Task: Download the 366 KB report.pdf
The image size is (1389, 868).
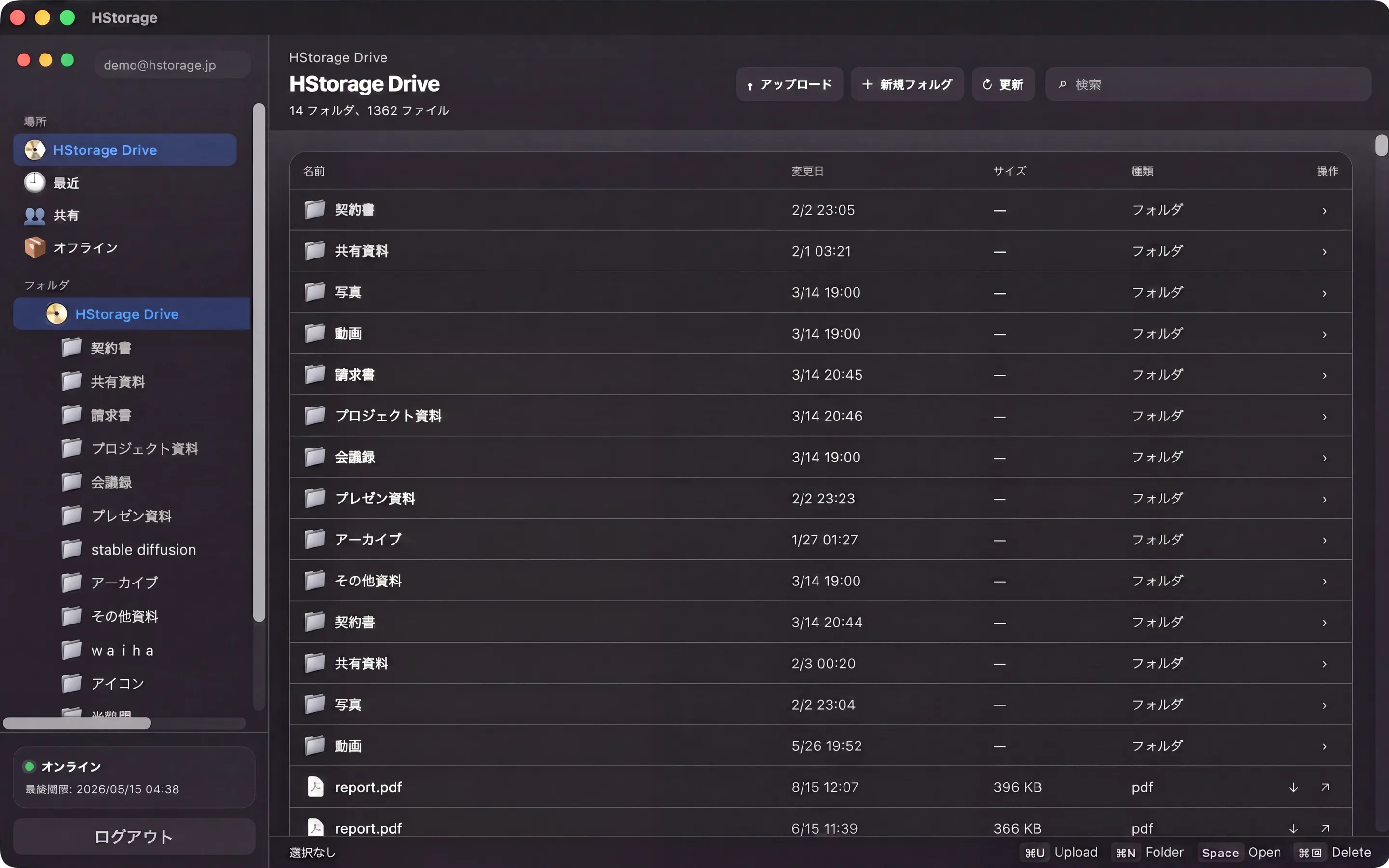Action: [1293, 828]
